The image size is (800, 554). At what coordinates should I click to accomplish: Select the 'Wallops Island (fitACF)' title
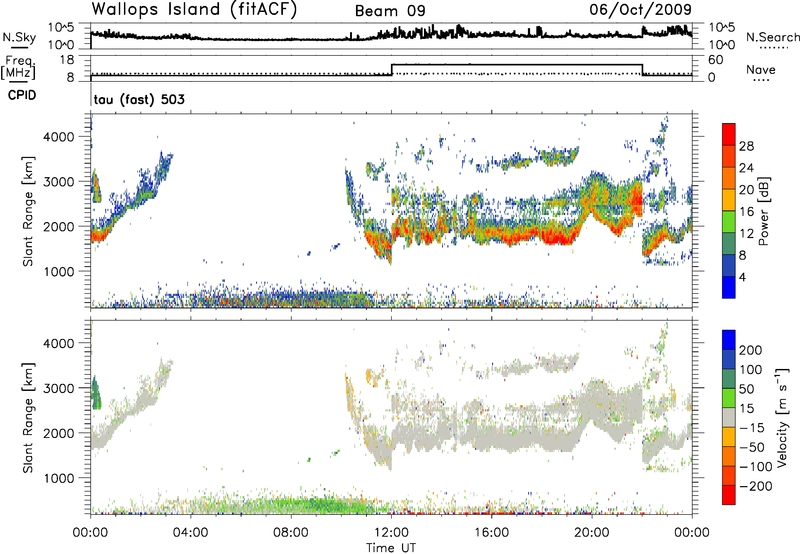click(194, 9)
